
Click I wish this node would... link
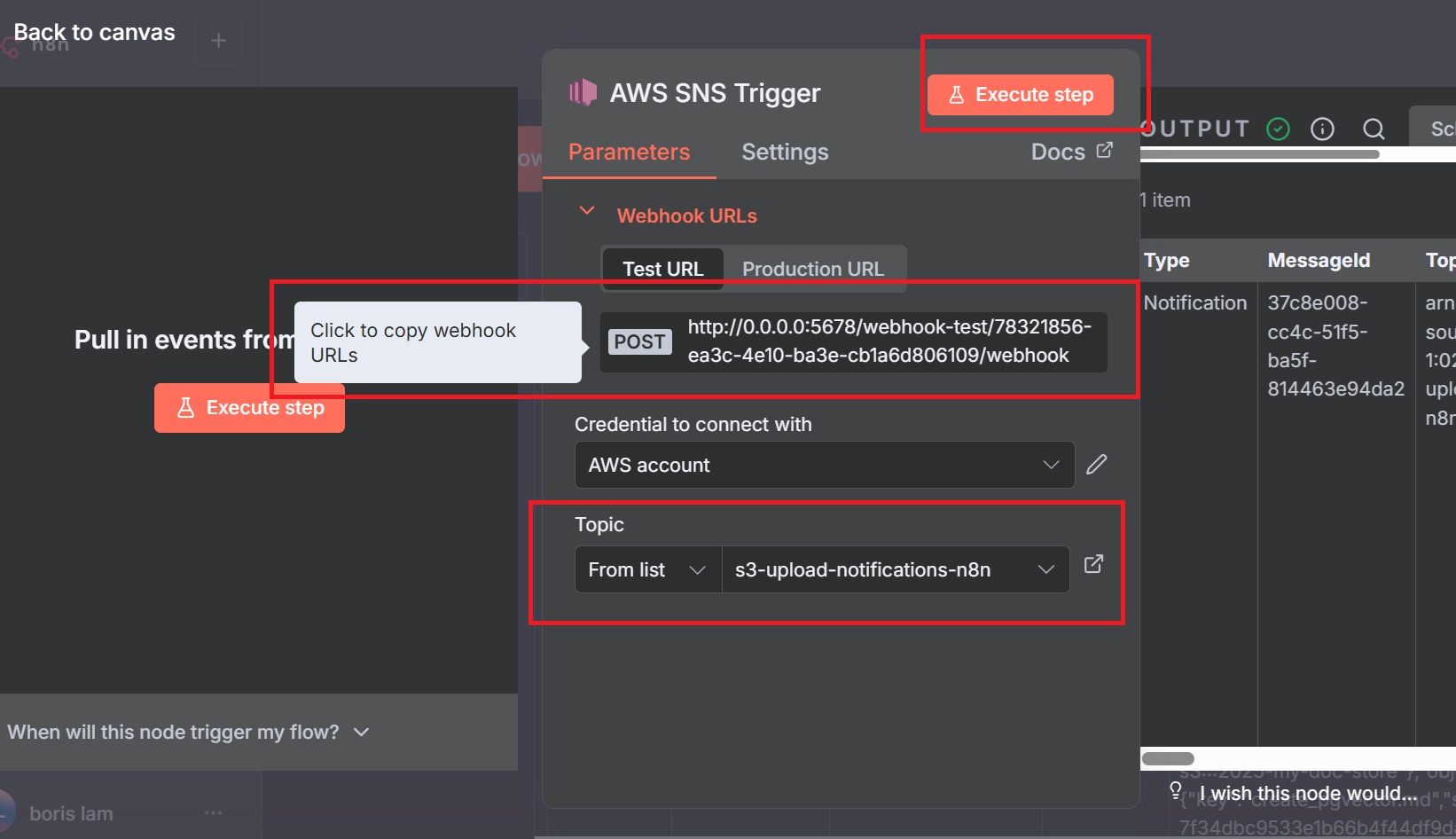pyautogui.click(x=1309, y=794)
